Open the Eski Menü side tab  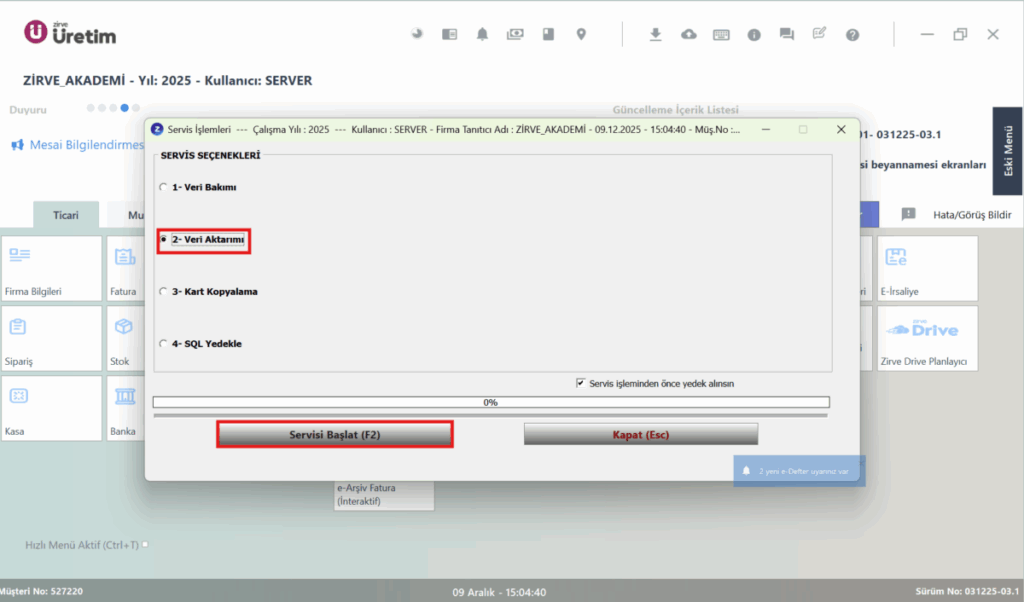click(x=1008, y=151)
